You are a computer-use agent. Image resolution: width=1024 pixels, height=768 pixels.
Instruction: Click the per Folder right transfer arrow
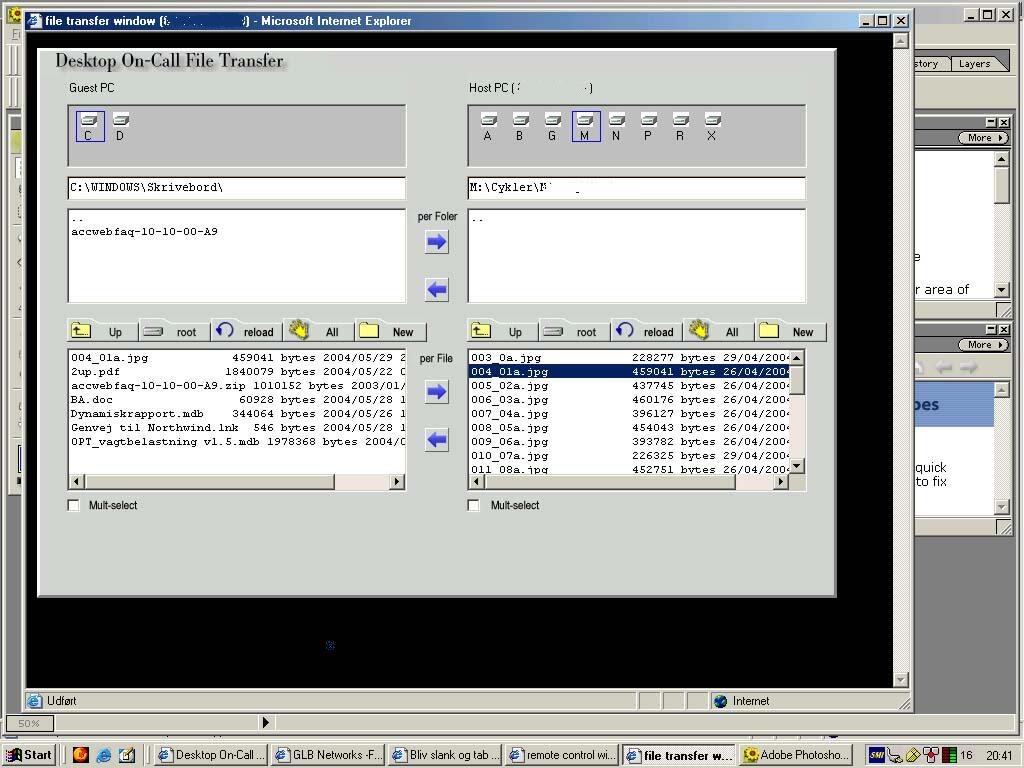(x=436, y=242)
